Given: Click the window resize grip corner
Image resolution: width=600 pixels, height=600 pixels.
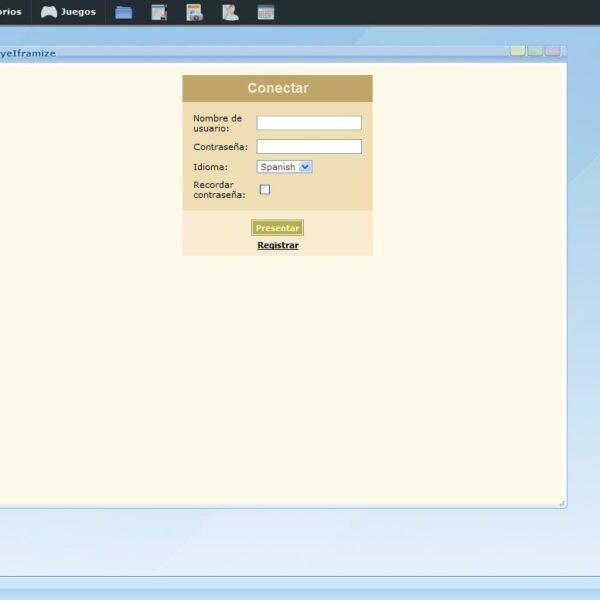Looking at the screenshot, I should 562,503.
